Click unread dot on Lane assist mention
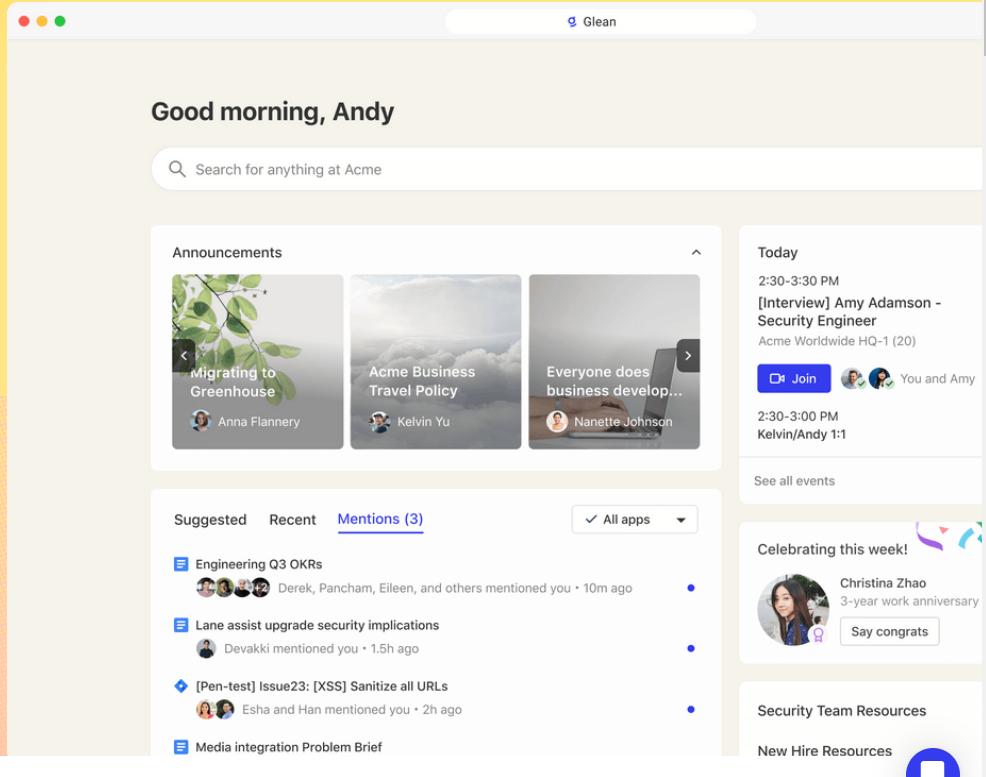986x777 pixels. pyautogui.click(x=691, y=648)
